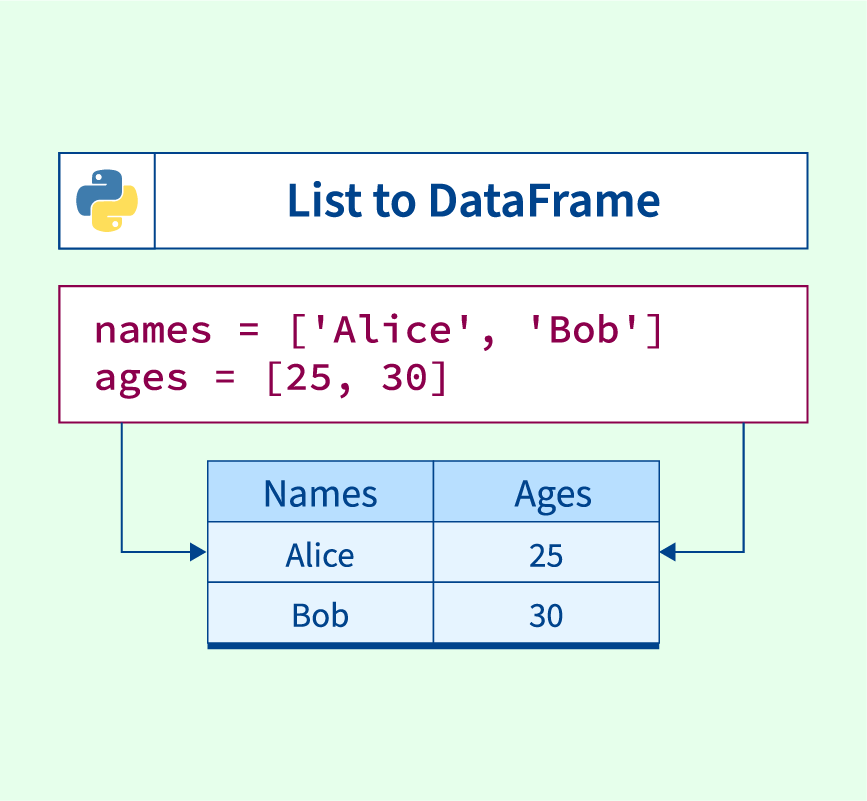Click the number 30 in the code line

[x=404, y=379]
